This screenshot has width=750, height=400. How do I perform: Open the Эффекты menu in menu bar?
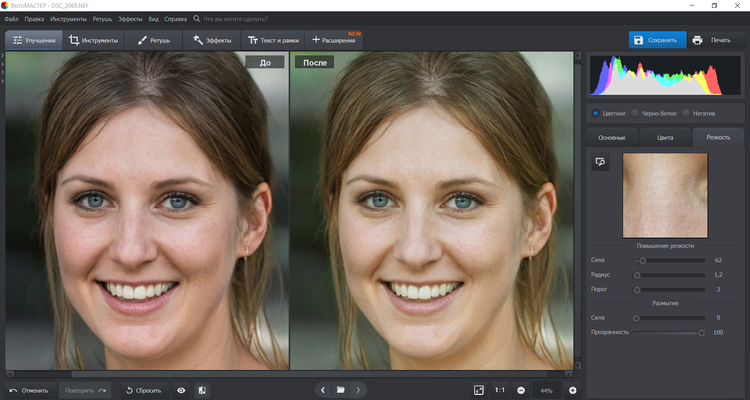coord(130,19)
